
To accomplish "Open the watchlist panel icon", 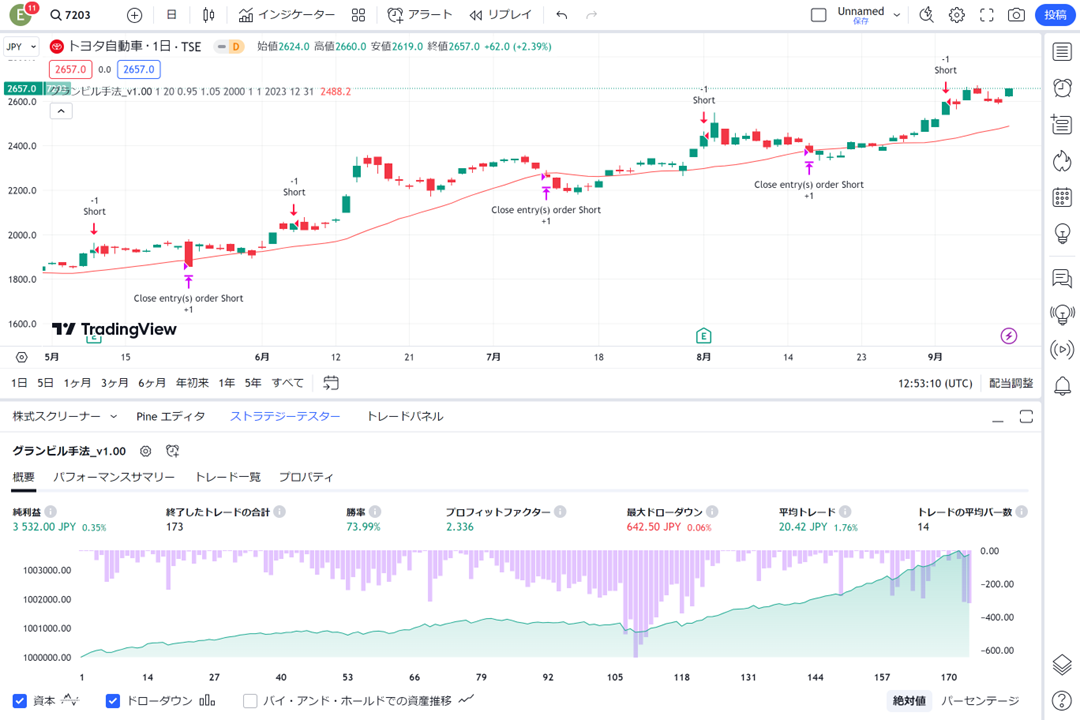I will click(1062, 52).
